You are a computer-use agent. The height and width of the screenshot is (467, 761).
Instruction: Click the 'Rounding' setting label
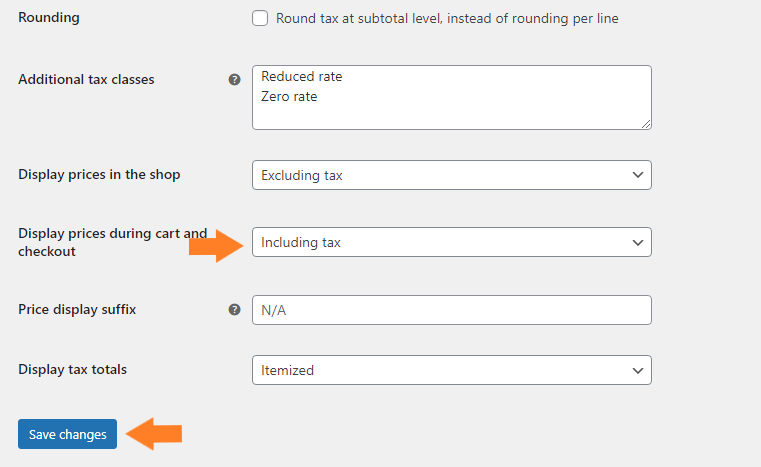tap(48, 17)
